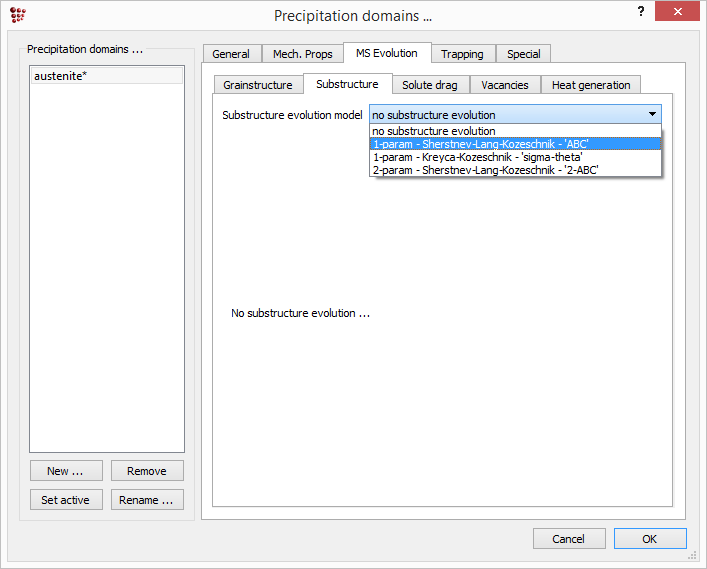Select austenite* in the domains list
Image resolution: width=707 pixels, height=569 pixels.
(106, 76)
